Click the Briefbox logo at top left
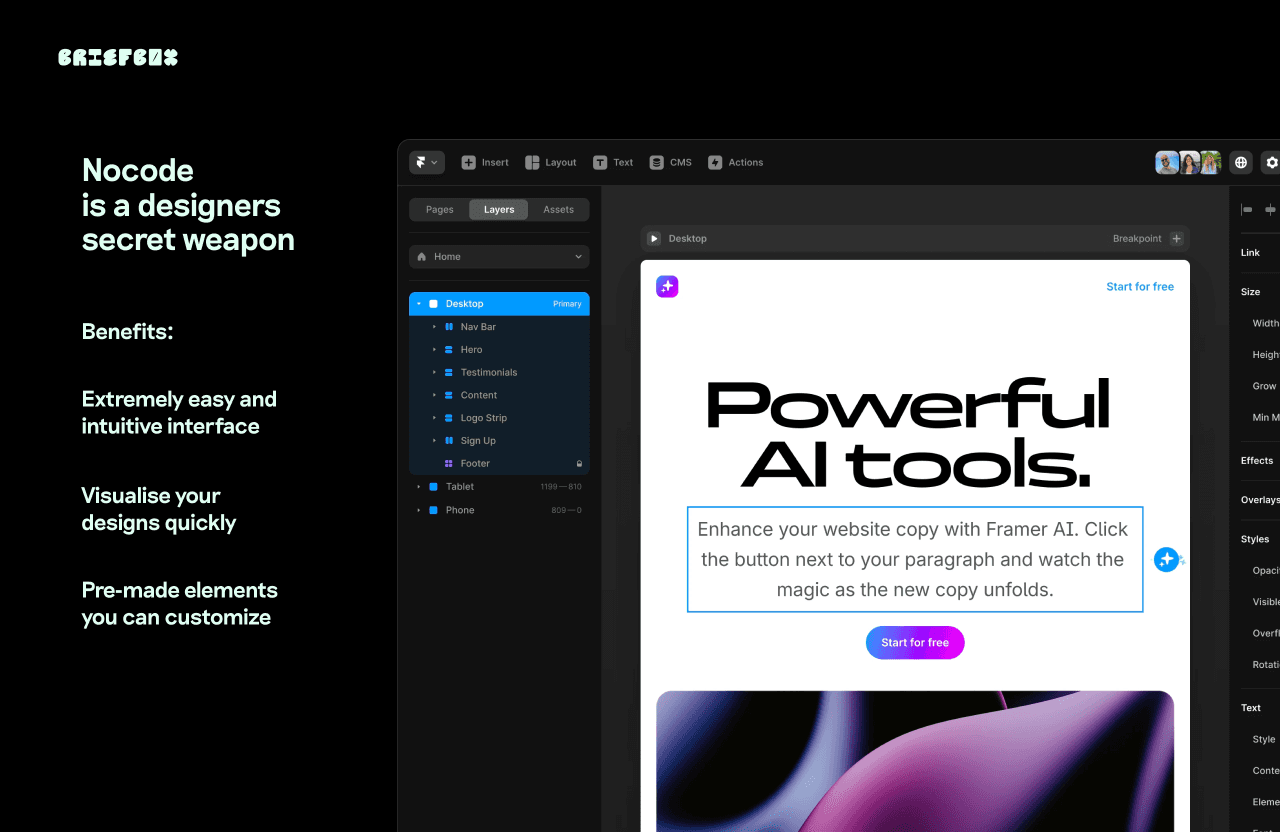Image resolution: width=1280 pixels, height=832 pixels. pyautogui.click(x=118, y=57)
